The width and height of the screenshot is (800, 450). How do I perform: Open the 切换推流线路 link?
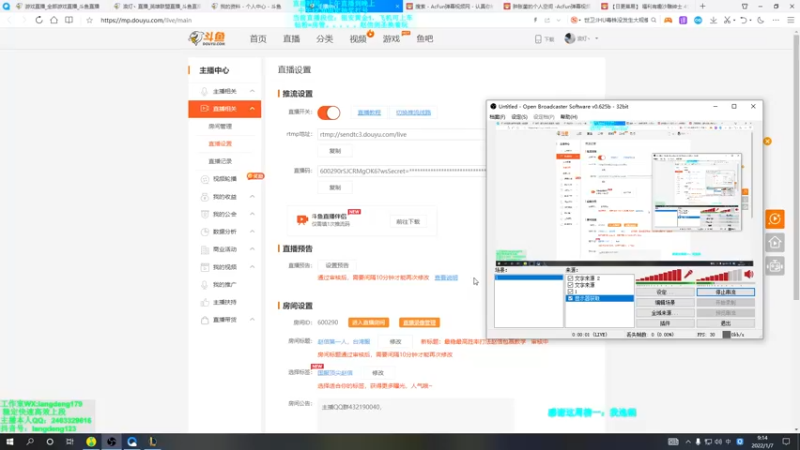[413, 113]
